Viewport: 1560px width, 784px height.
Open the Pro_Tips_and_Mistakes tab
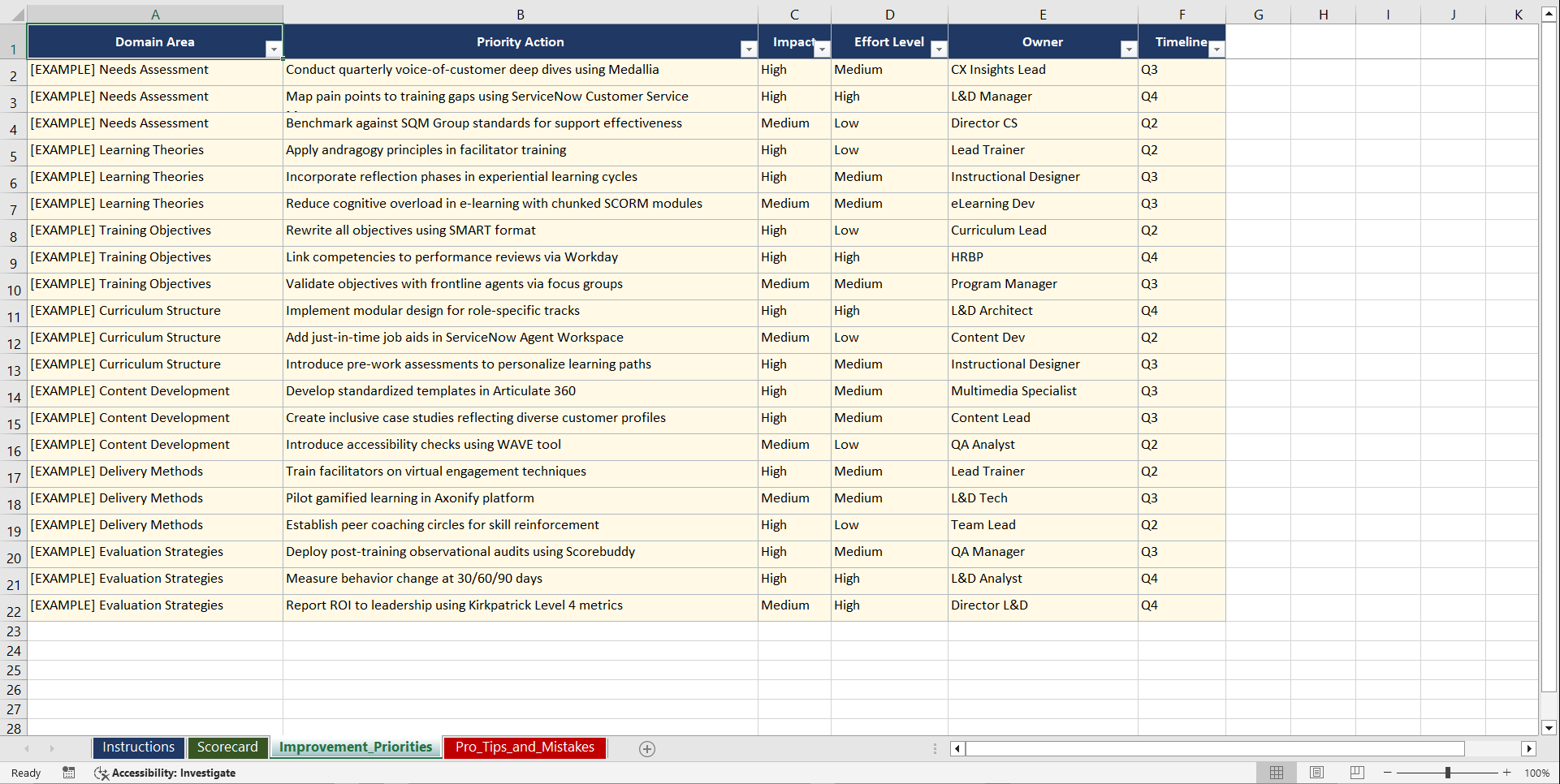pyautogui.click(x=525, y=747)
